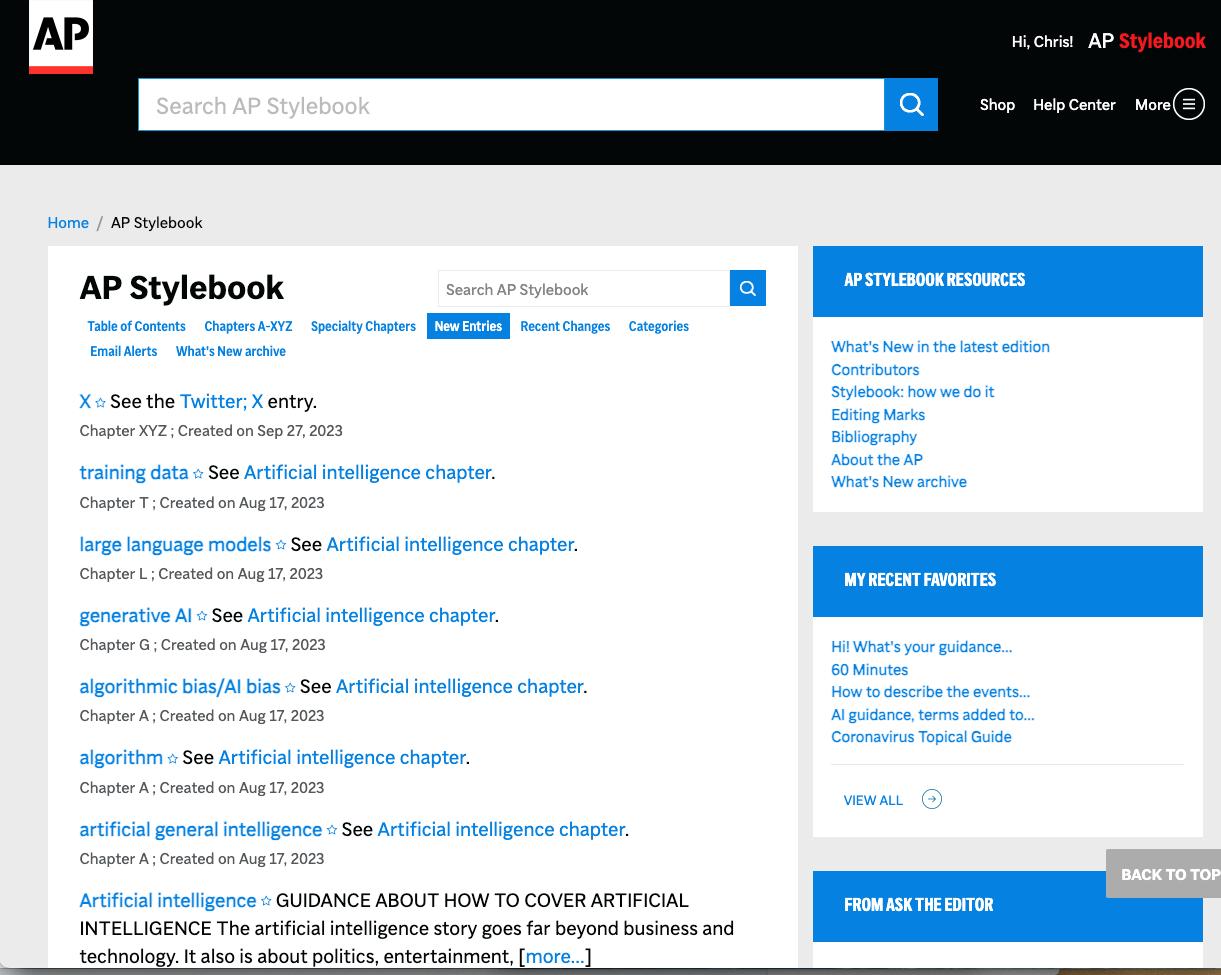
Task: Open the Editing Marks link
Action: tap(878, 414)
